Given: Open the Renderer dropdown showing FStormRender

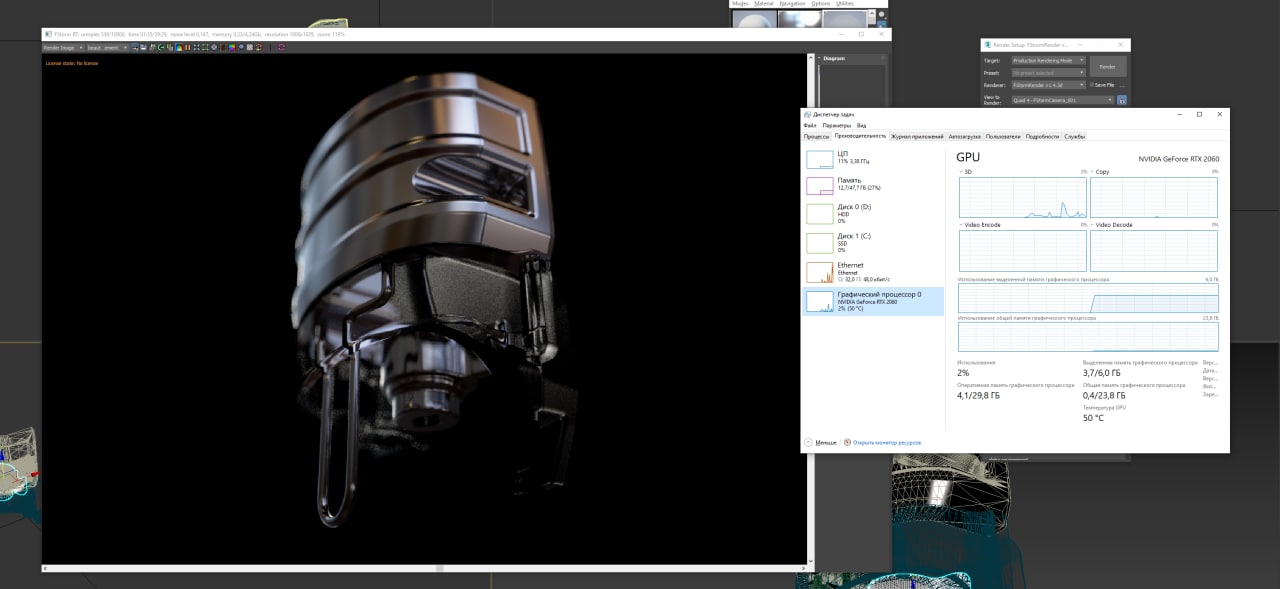Looking at the screenshot, I should [1047, 85].
